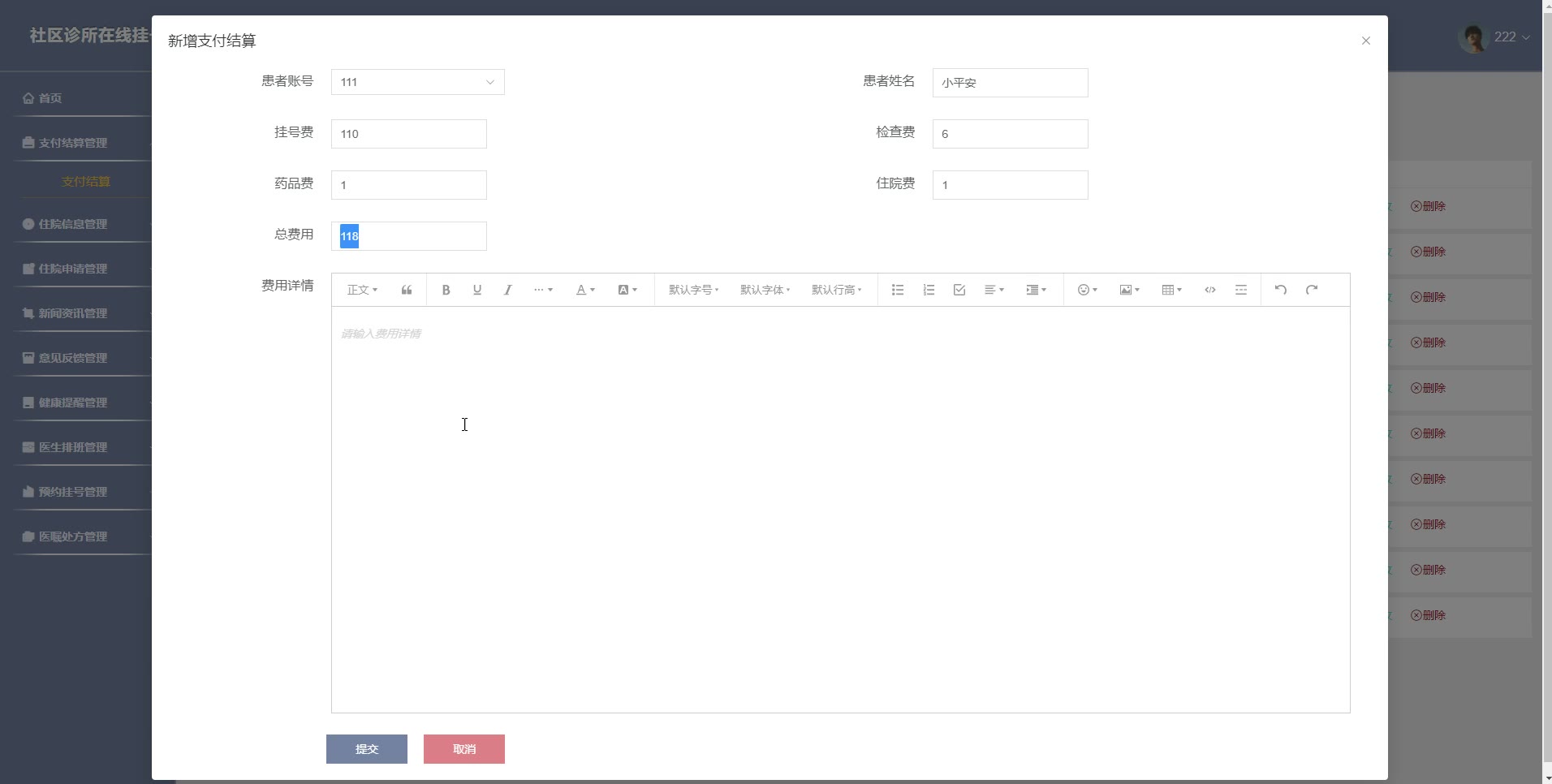Screen dimensions: 1552x784
Task: Click the 药品费 input field
Action: [x=409, y=185]
